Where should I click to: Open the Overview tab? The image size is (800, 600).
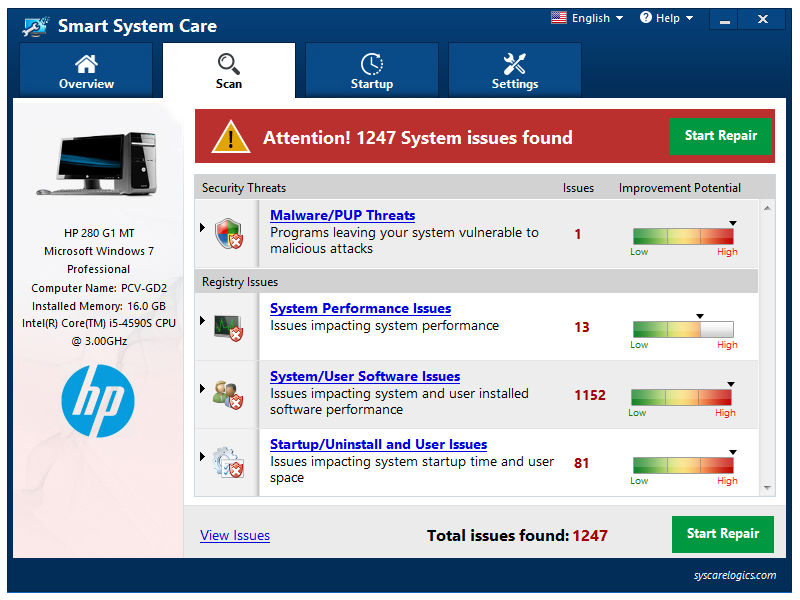pos(86,70)
